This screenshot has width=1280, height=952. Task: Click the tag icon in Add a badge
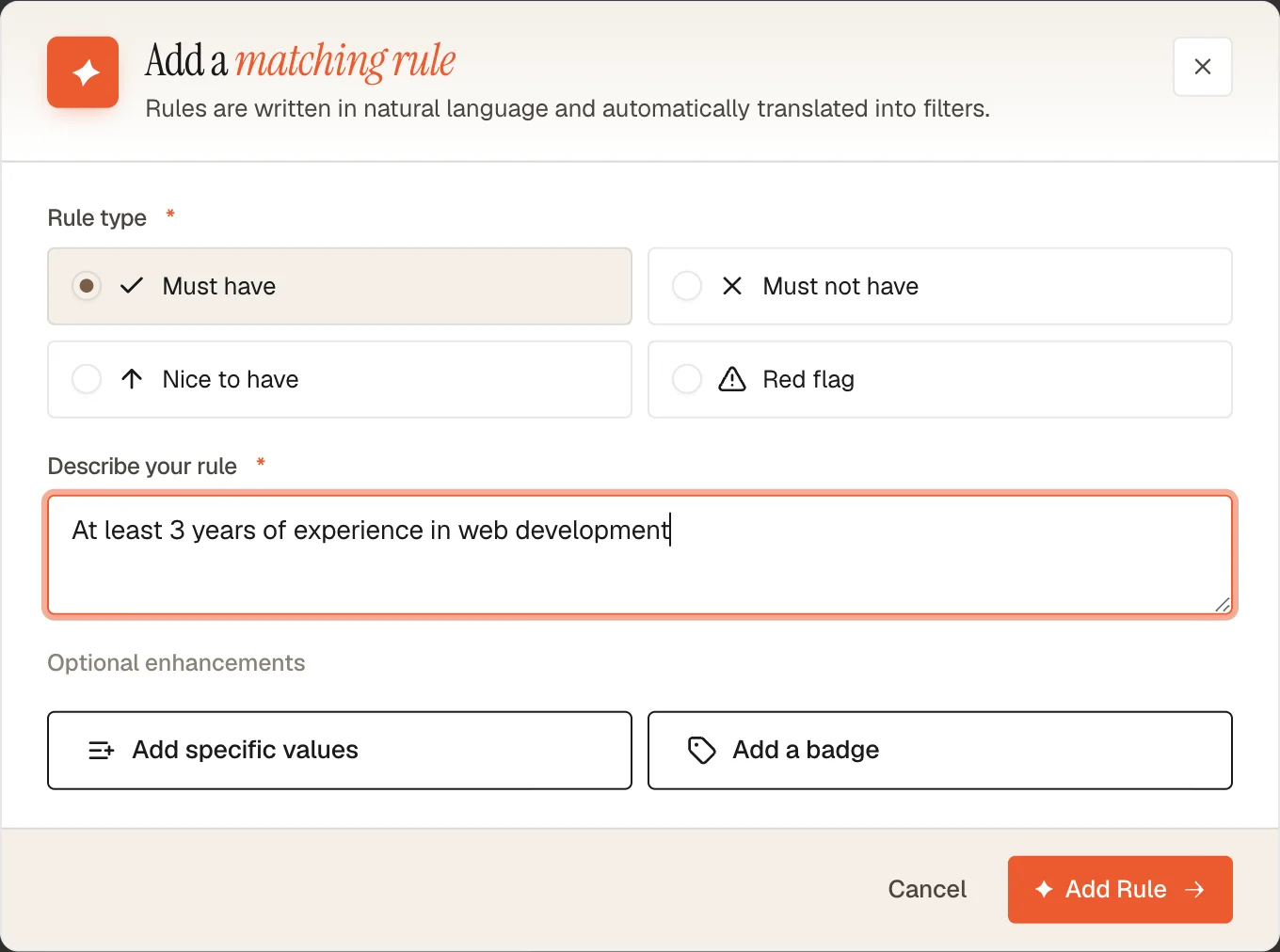(702, 750)
